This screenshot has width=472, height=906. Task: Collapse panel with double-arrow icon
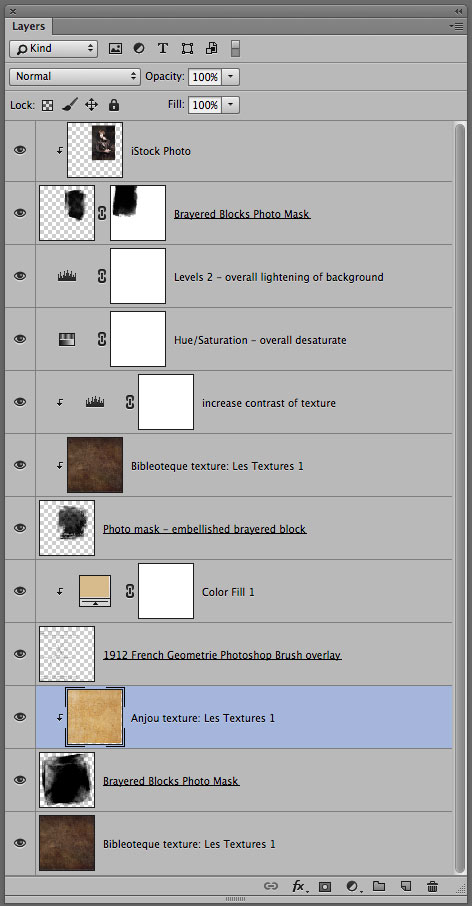pos(459,11)
